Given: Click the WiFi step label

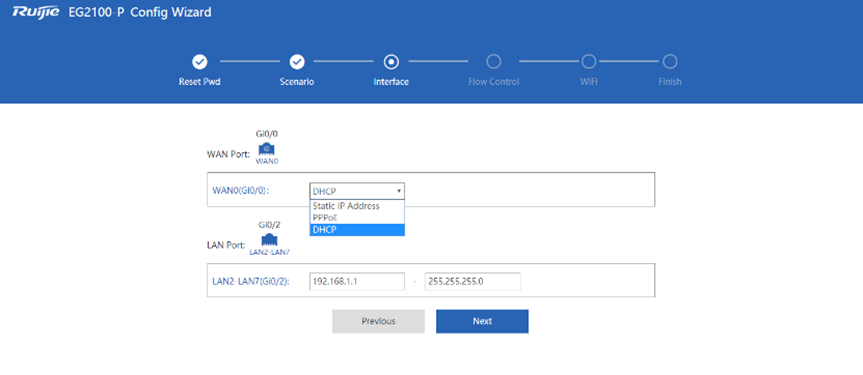Looking at the screenshot, I should tap(588, 82).
